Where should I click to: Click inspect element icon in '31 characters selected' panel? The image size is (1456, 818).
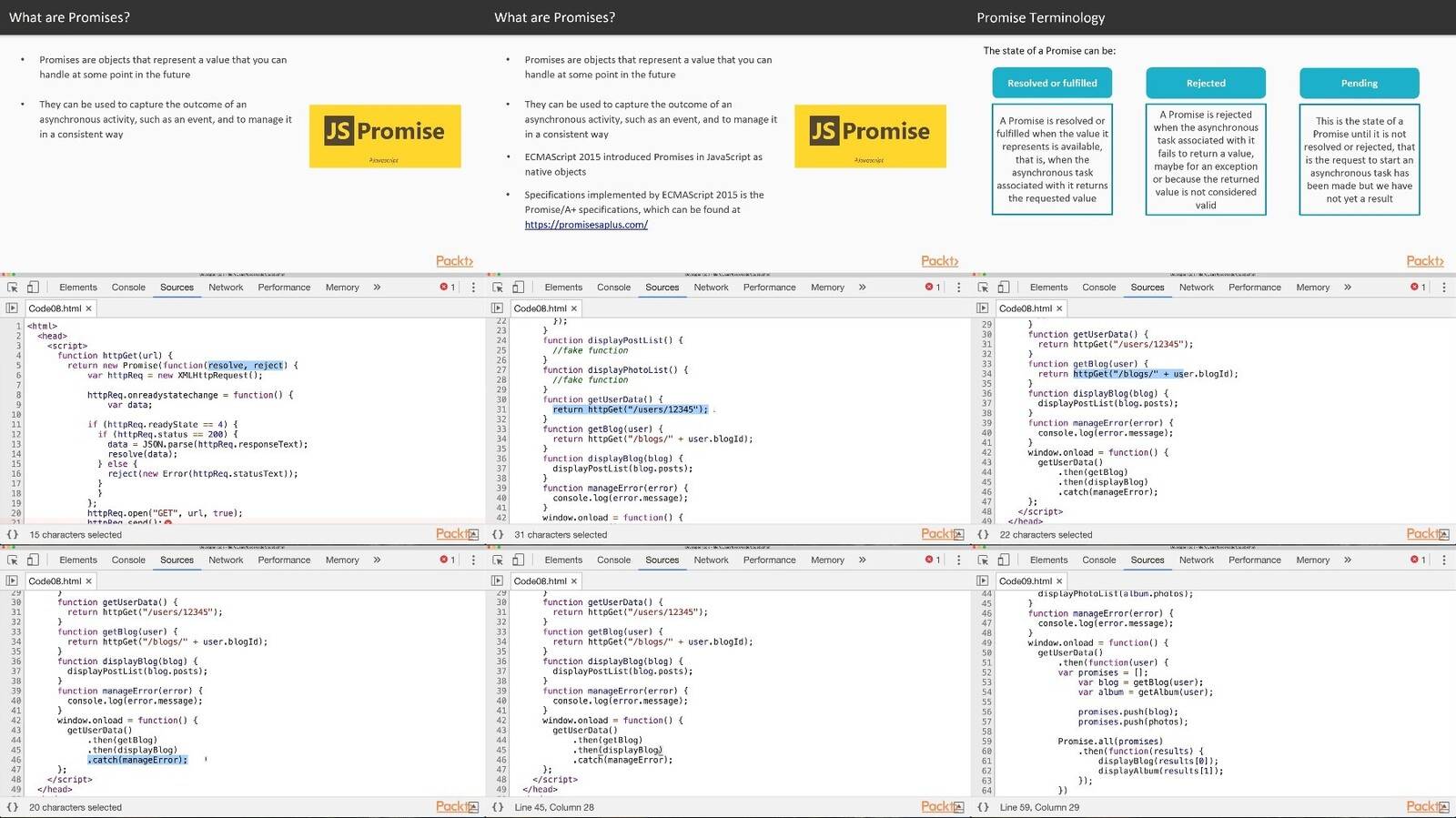click(498, 287)
